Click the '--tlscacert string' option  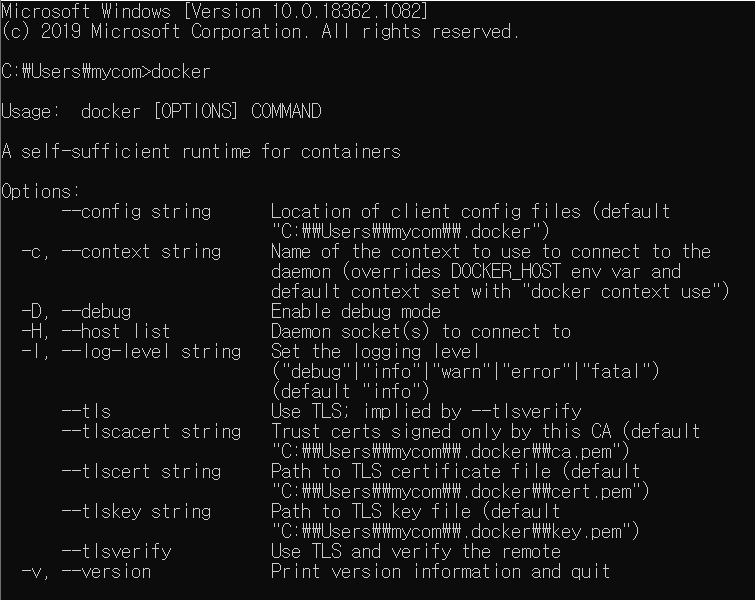[151, 431]
